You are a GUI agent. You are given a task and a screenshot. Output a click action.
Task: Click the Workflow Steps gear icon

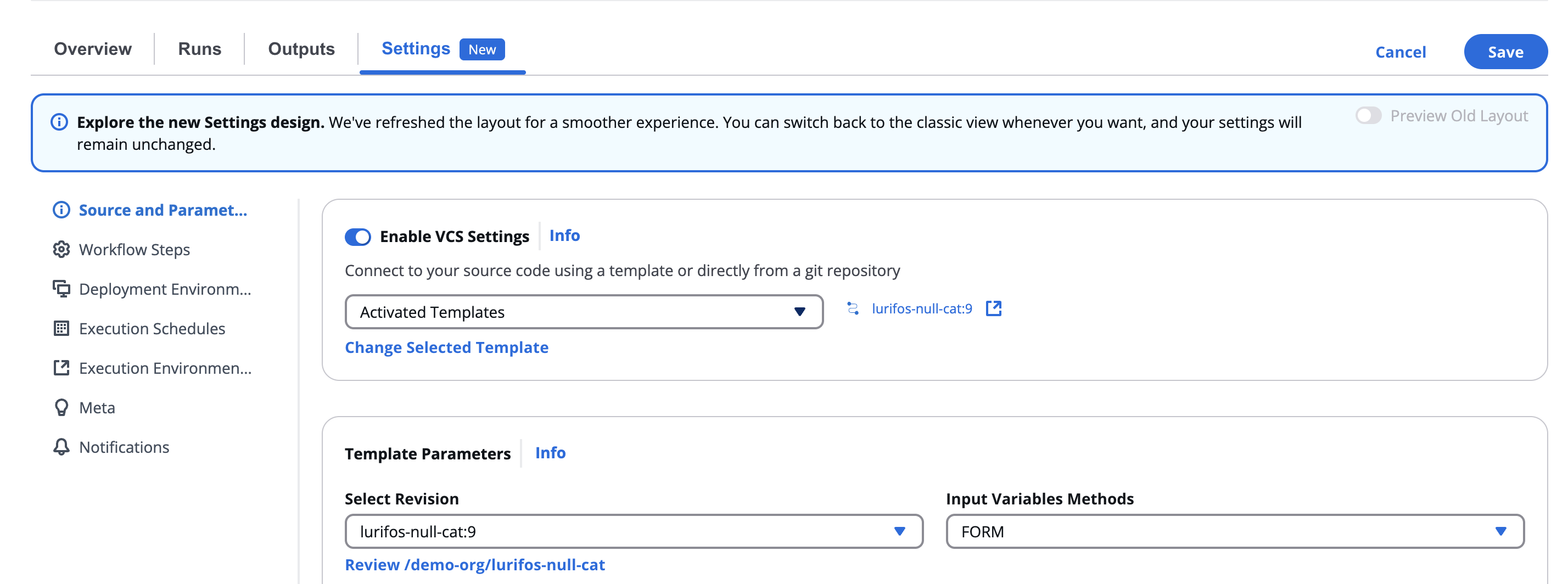[61, 249]
